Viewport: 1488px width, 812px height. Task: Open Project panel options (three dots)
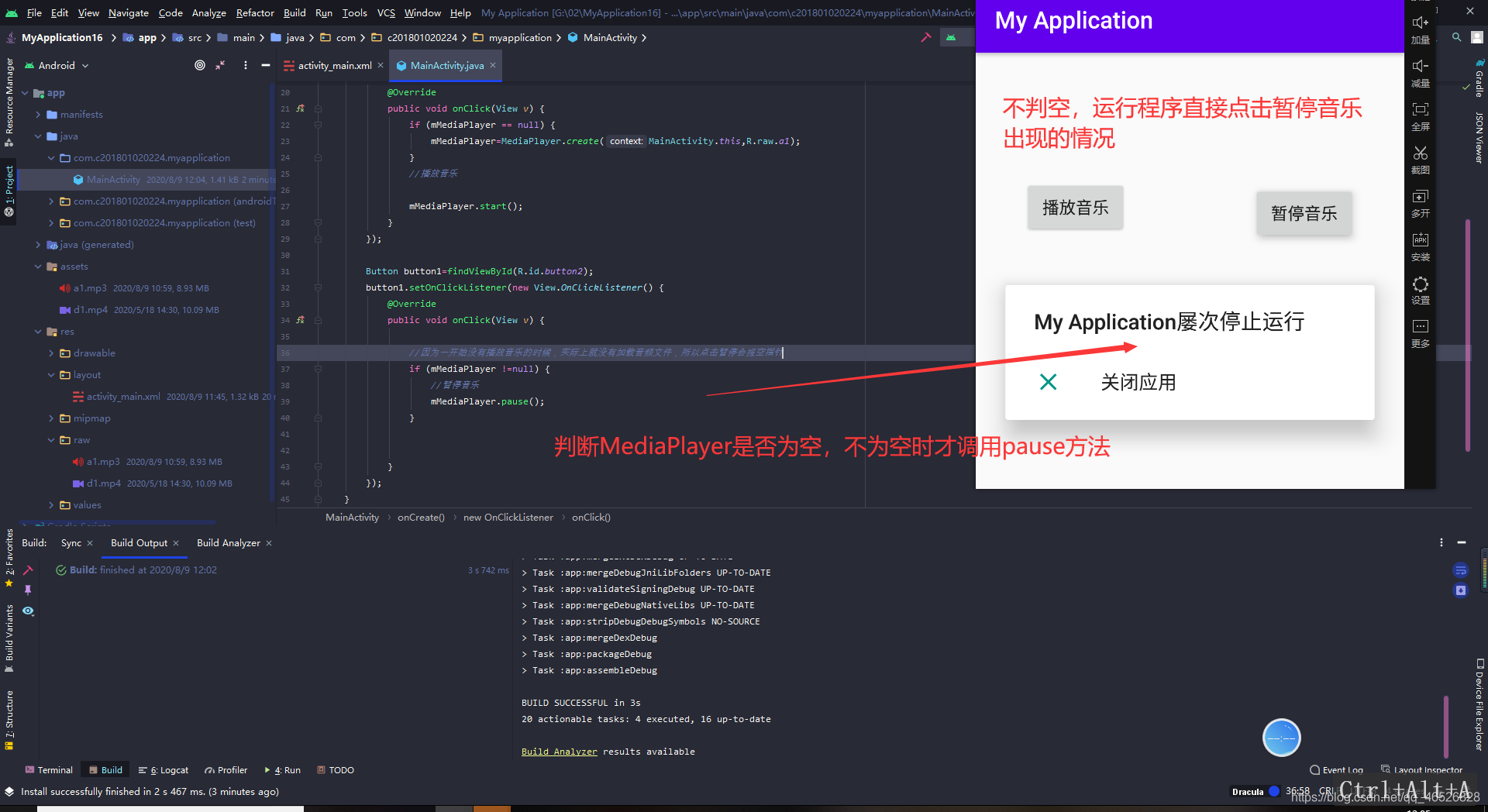click(246, 65)
